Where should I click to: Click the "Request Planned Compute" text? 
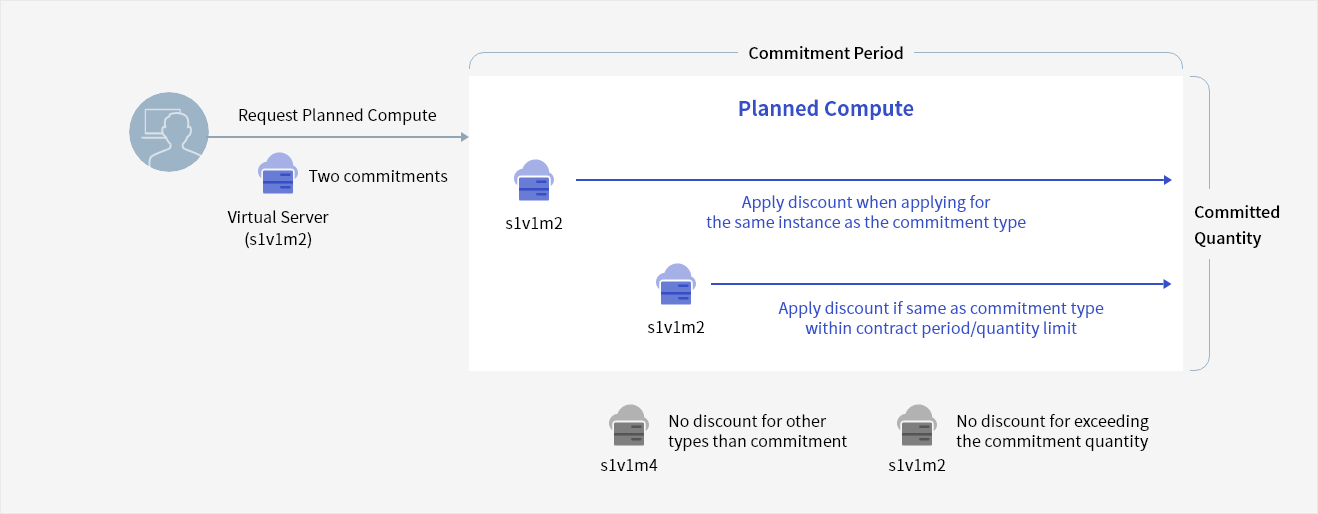pos(337,115)
